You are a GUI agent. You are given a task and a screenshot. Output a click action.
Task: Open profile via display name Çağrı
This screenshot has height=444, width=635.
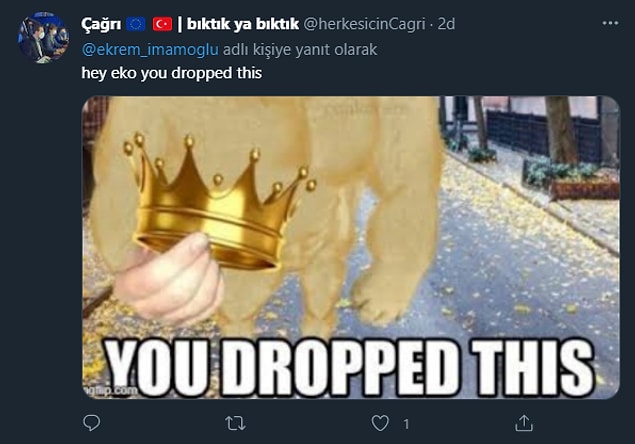pyautogui.click(x=101, y=24)
